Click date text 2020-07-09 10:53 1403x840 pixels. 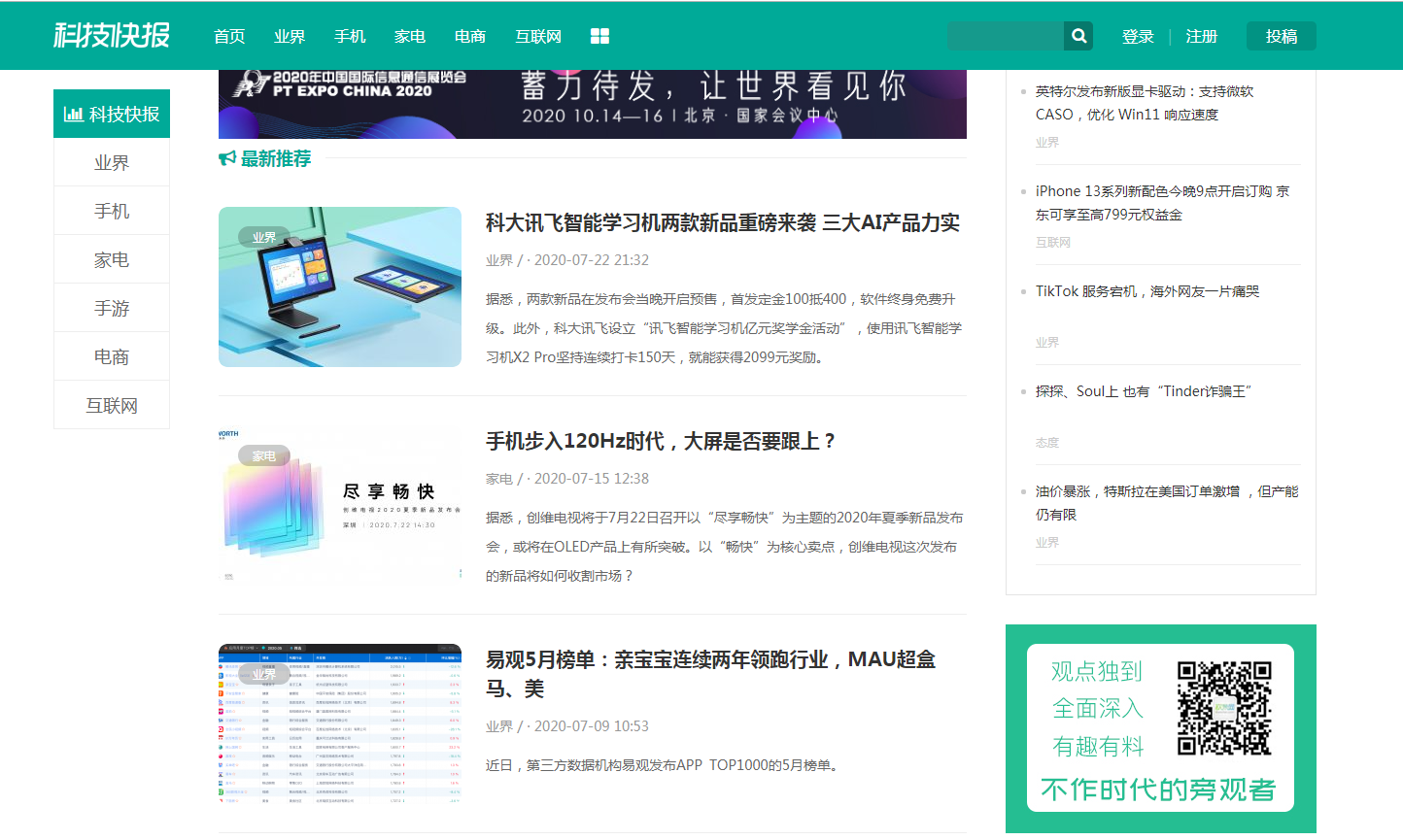click(x=592, y=726)
